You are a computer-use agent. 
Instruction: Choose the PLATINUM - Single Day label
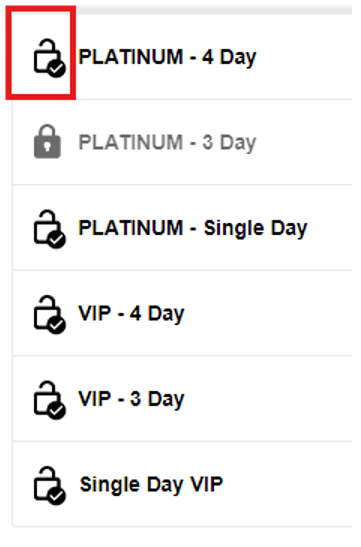(193, 228)
